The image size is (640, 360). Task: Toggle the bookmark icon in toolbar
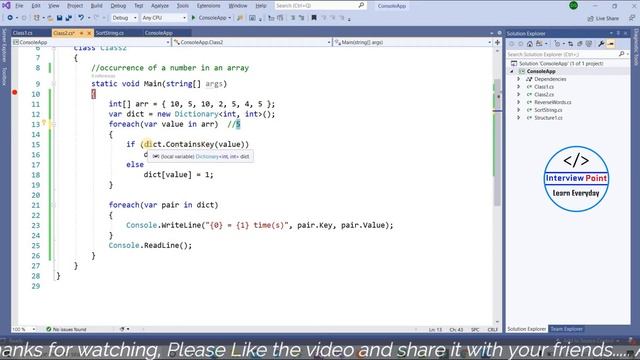click(314, 18)
